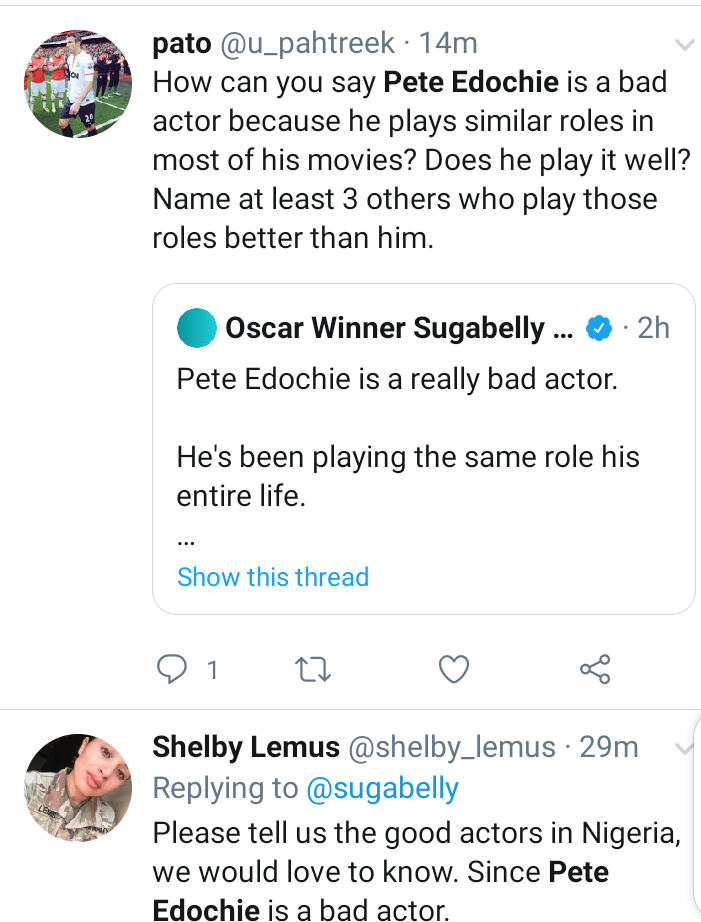Click the teal avatar in the quoted tweet
The image size is (701, 922).
pos(197,328)
